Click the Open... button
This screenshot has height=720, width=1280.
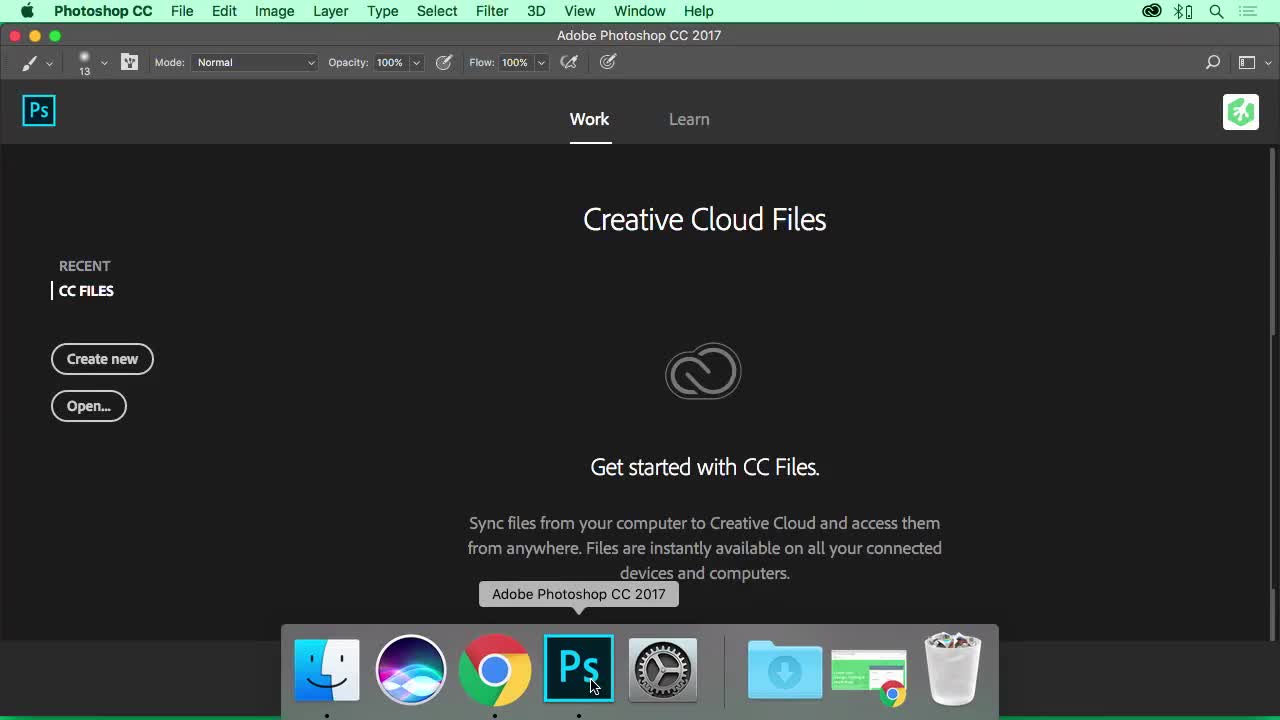tap(89, 406)
